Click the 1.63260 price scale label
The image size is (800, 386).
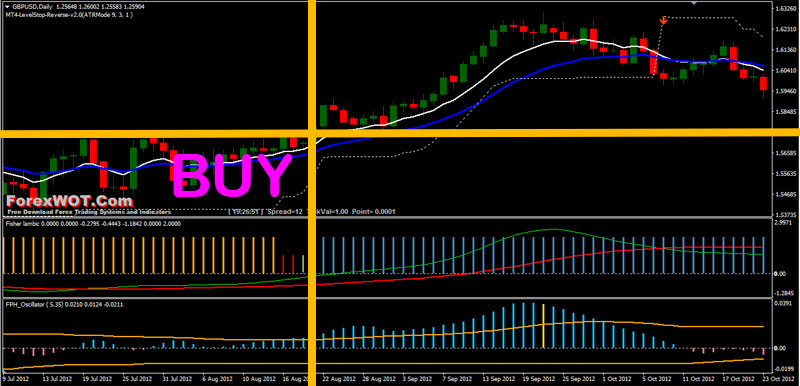786,9
